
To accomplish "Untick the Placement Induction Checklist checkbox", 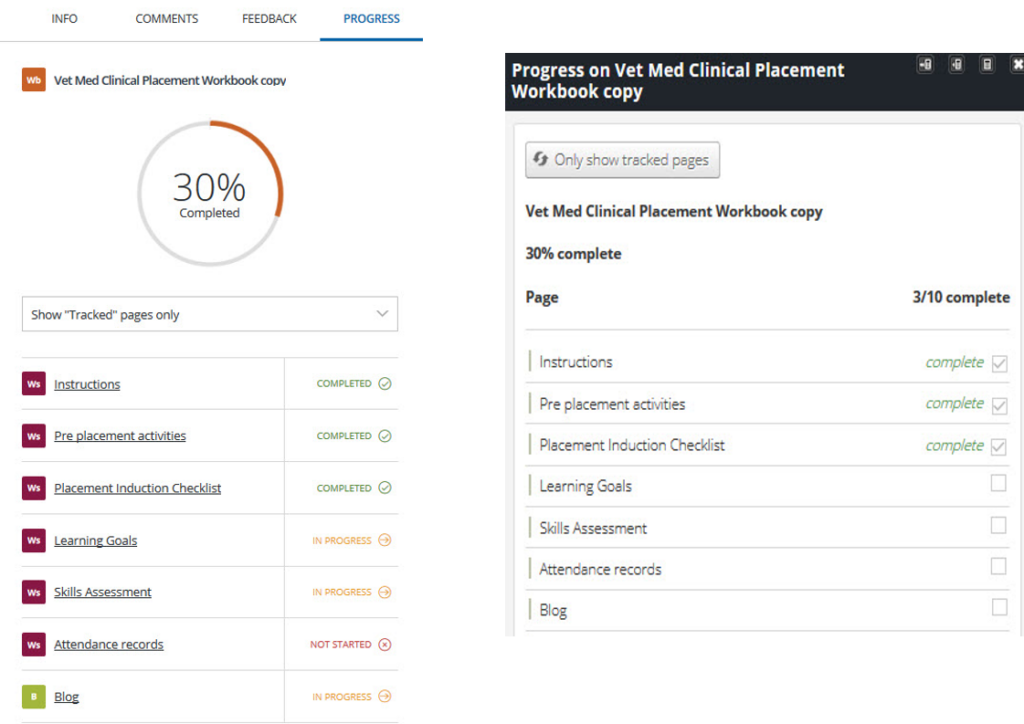I will click(x=998, y=446).
